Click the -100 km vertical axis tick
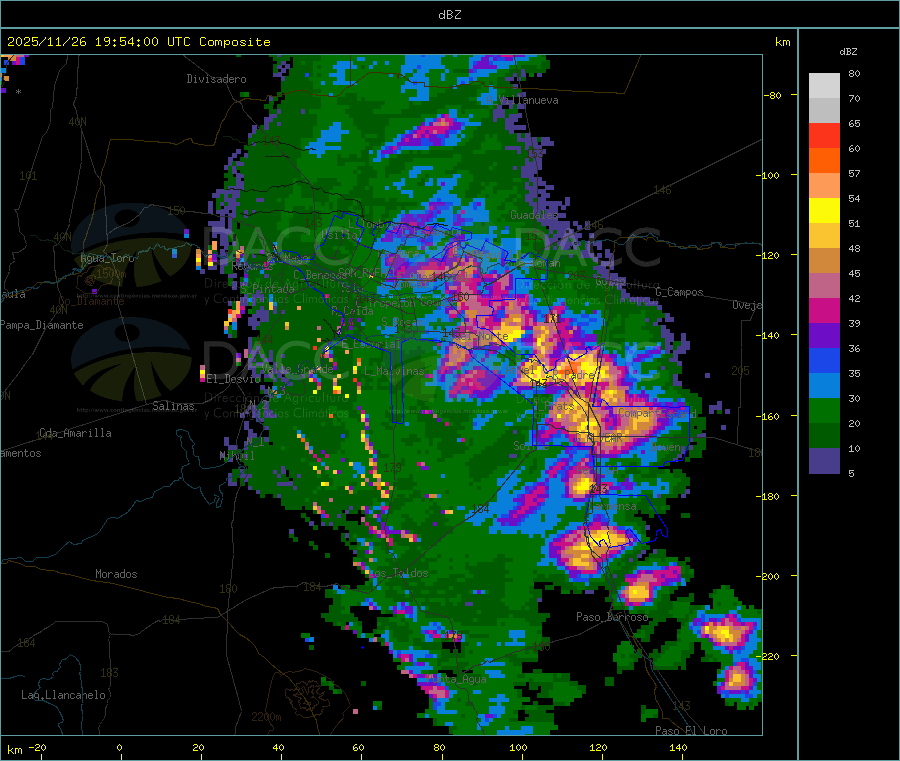Viewport: 900px width, 761px height. click(x=770, y=175)
